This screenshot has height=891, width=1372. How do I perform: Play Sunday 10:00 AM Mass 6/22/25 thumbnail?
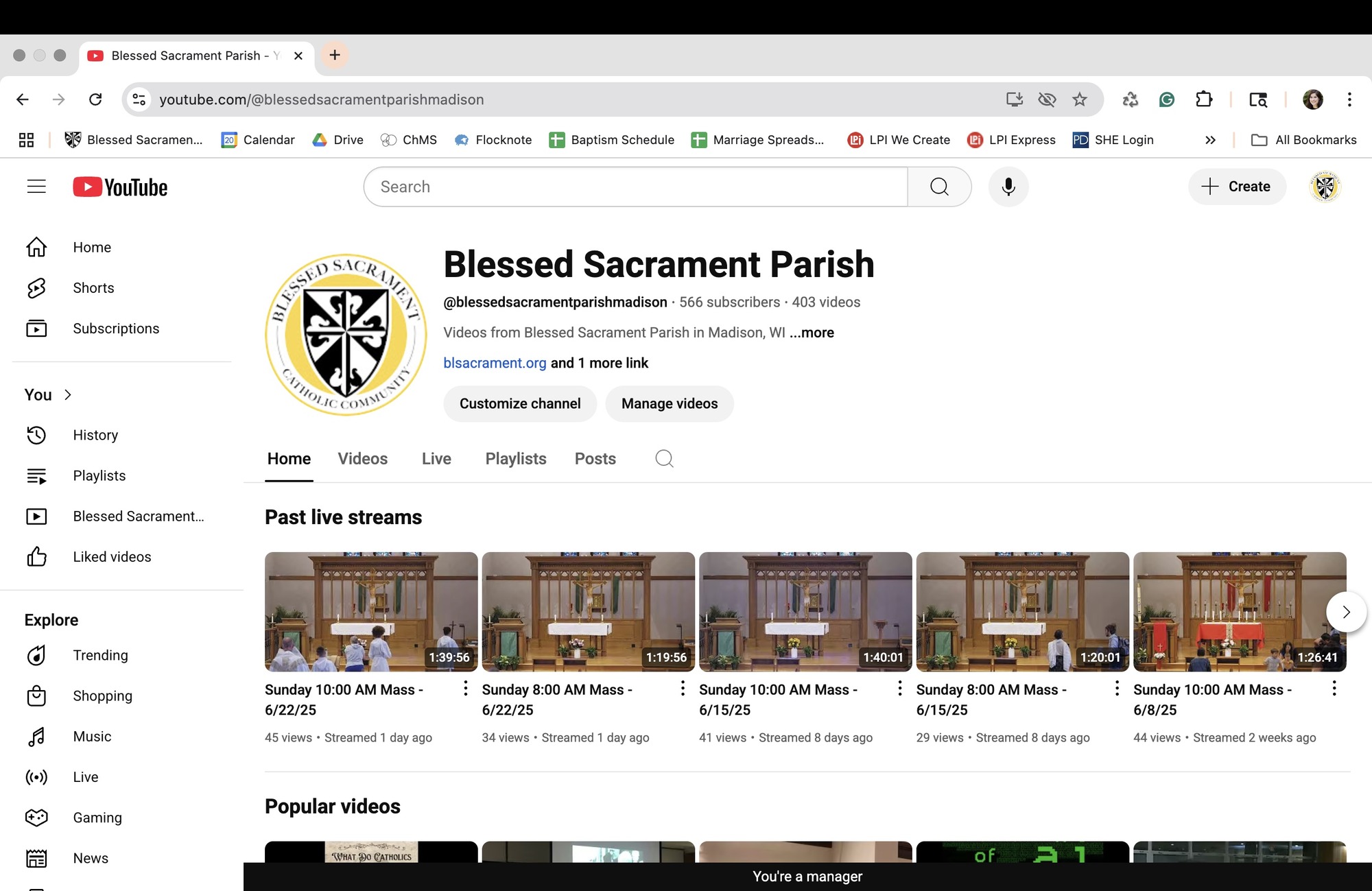(x=371, y=612)
